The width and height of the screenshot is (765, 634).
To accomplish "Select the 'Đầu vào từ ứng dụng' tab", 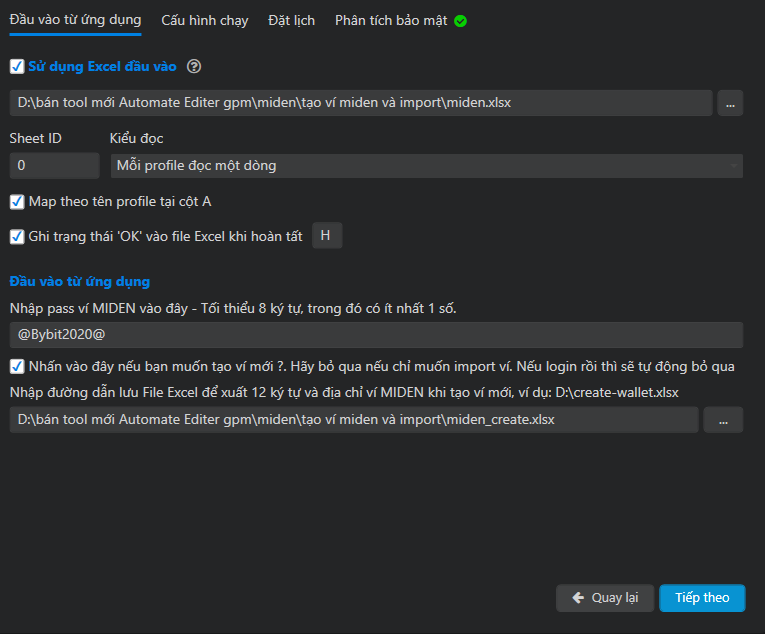I will point(75,20).
